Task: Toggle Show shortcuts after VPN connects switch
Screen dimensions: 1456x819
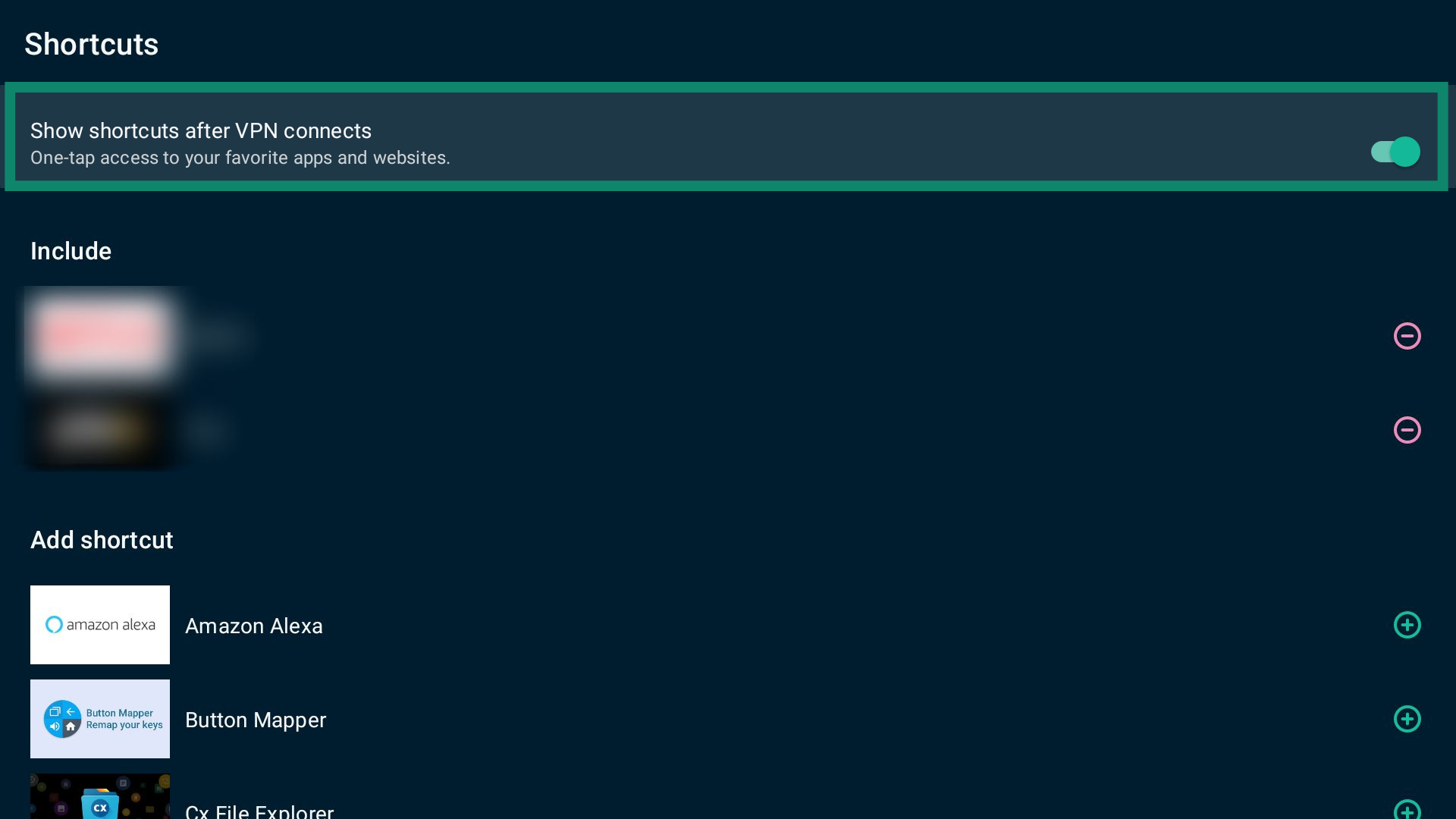Action: pos(1395,152)
